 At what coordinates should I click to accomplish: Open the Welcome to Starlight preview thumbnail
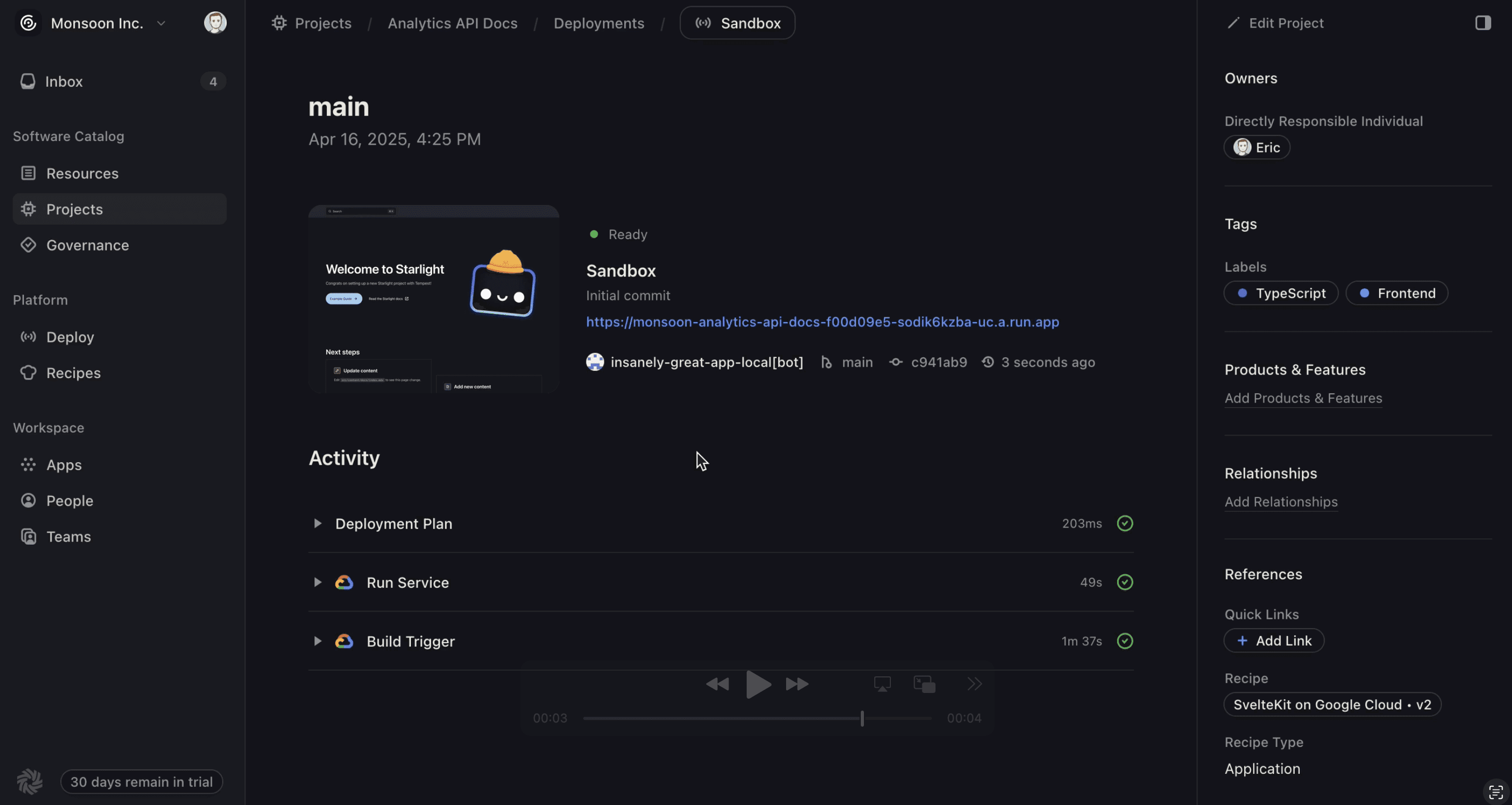point(434,299)
